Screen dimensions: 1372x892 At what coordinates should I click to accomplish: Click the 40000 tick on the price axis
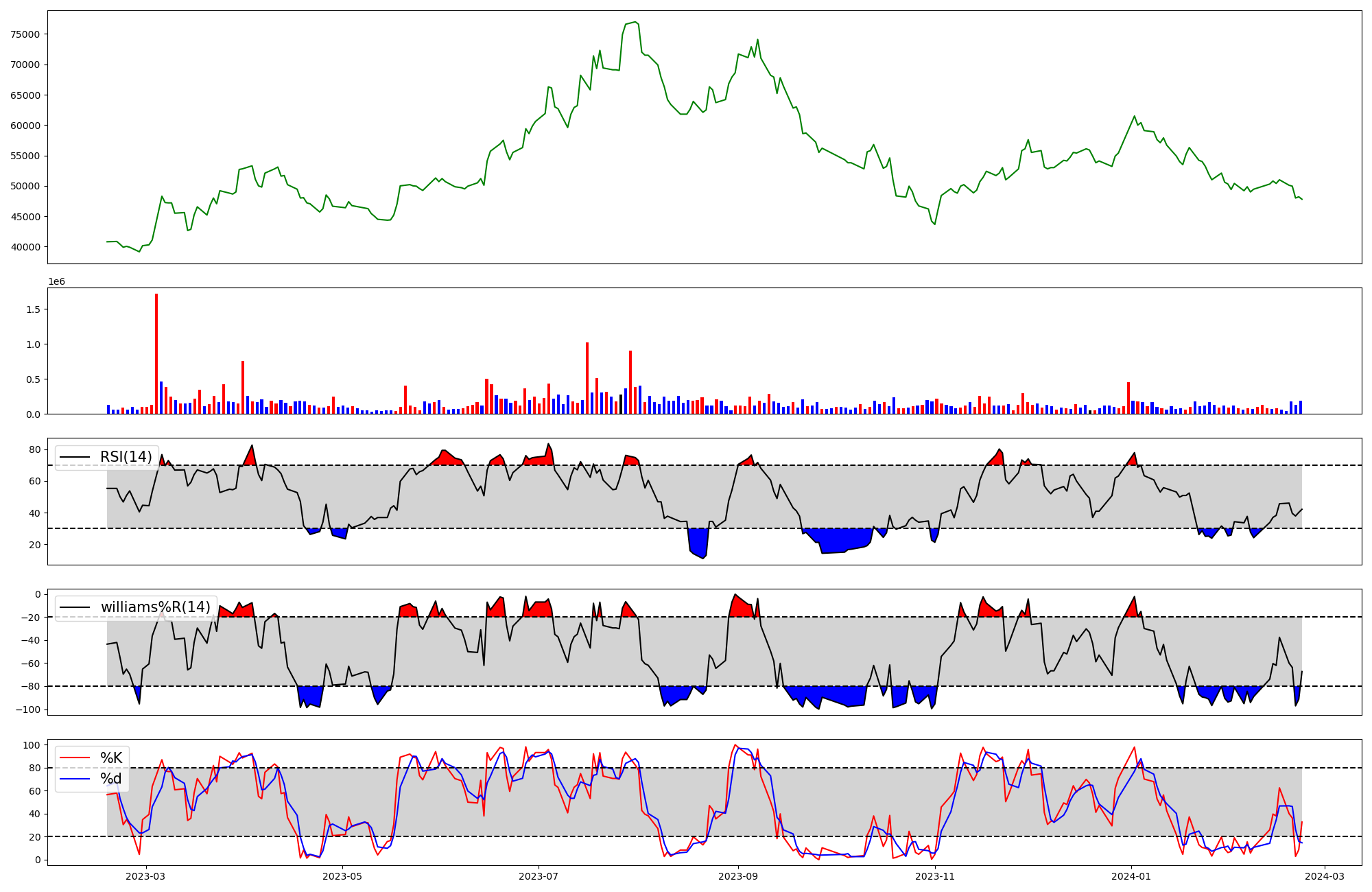coord(25,247)
